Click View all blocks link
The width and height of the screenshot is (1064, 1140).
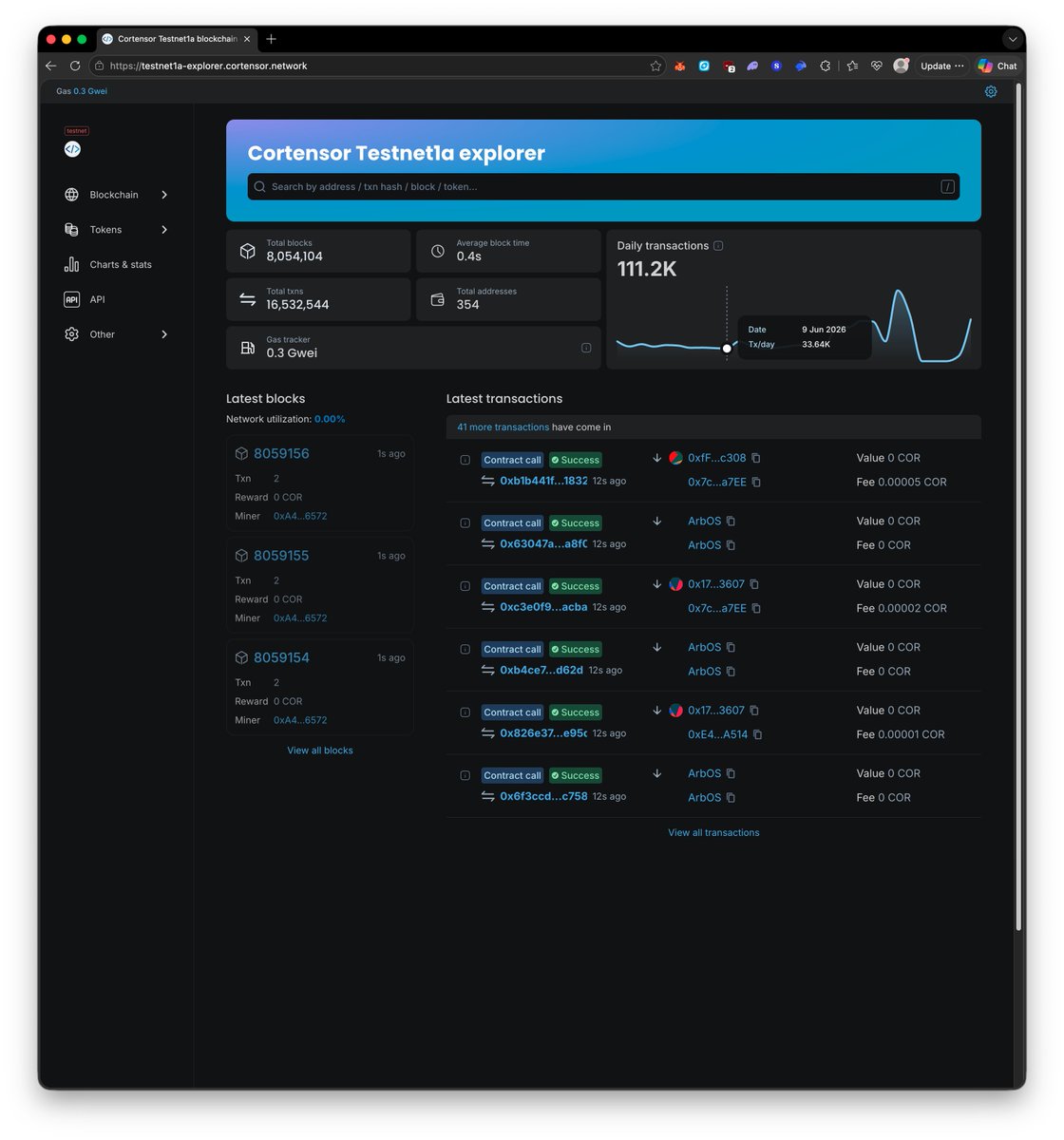320,750
